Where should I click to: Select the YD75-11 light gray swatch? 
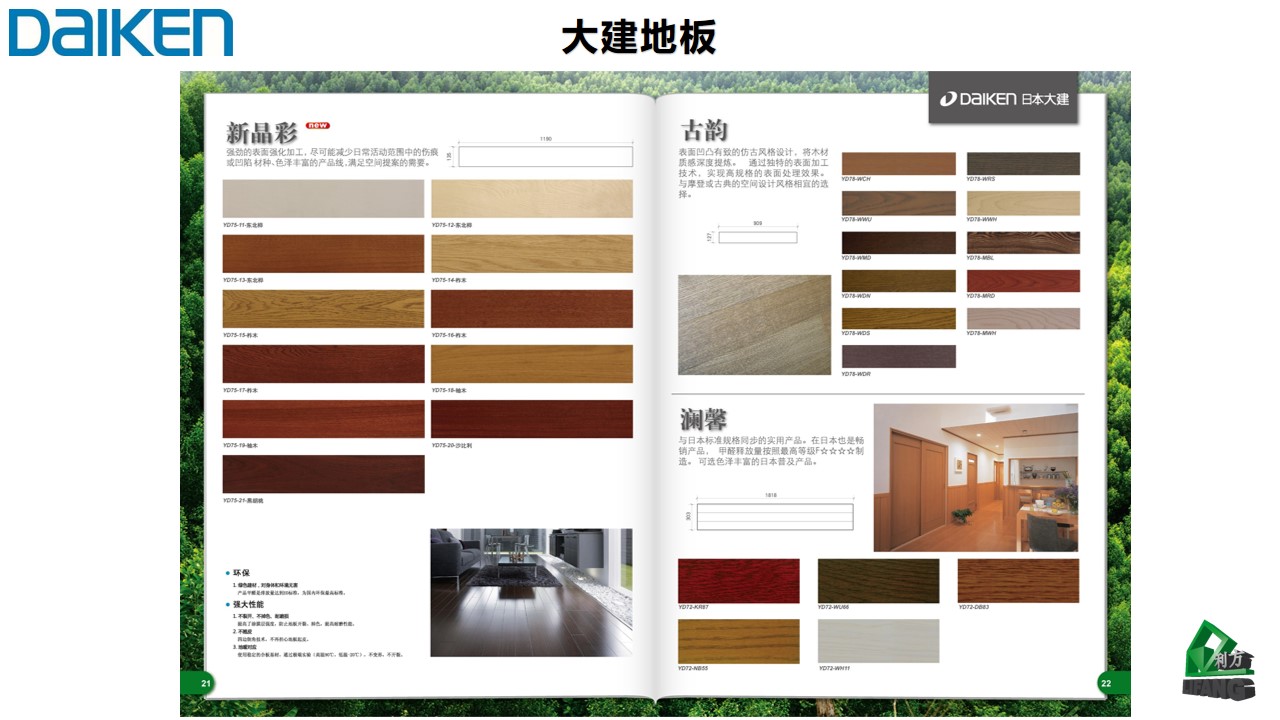pyautogui.click(x=323, y=199)
